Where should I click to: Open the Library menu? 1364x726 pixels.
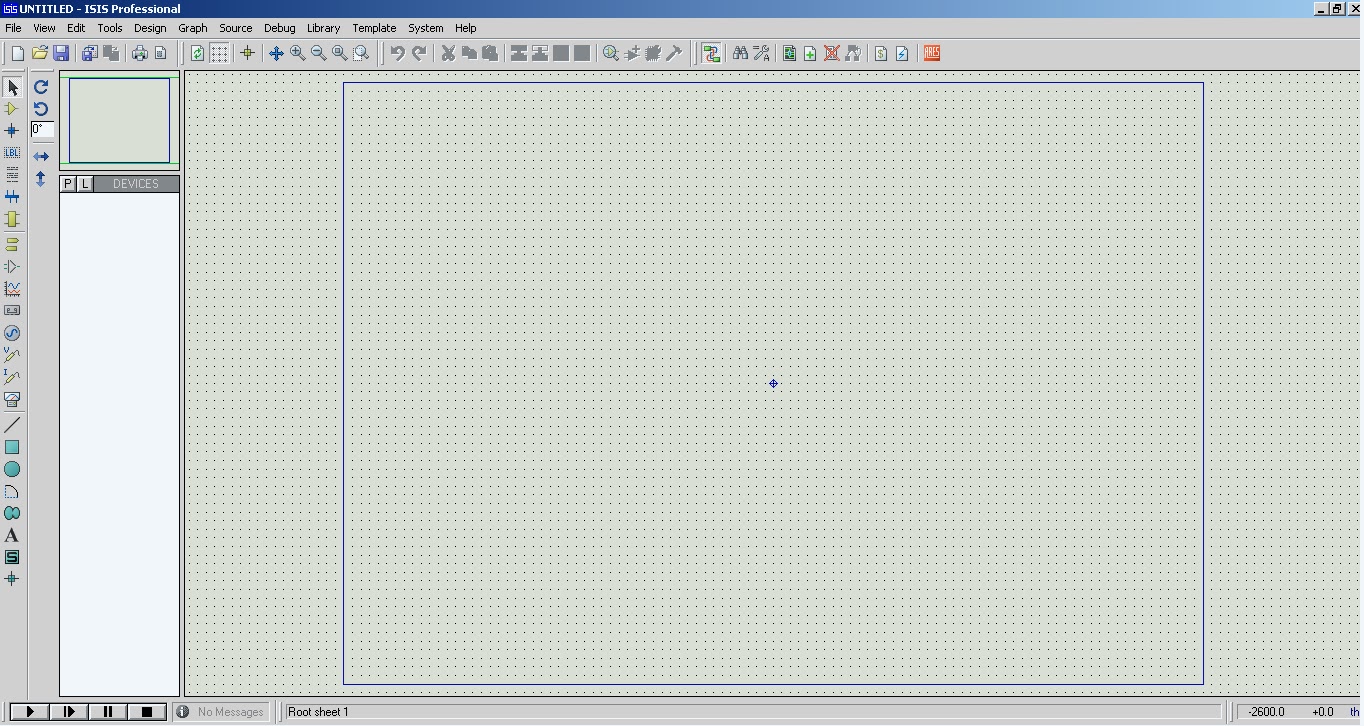click(x=323, y=28)
